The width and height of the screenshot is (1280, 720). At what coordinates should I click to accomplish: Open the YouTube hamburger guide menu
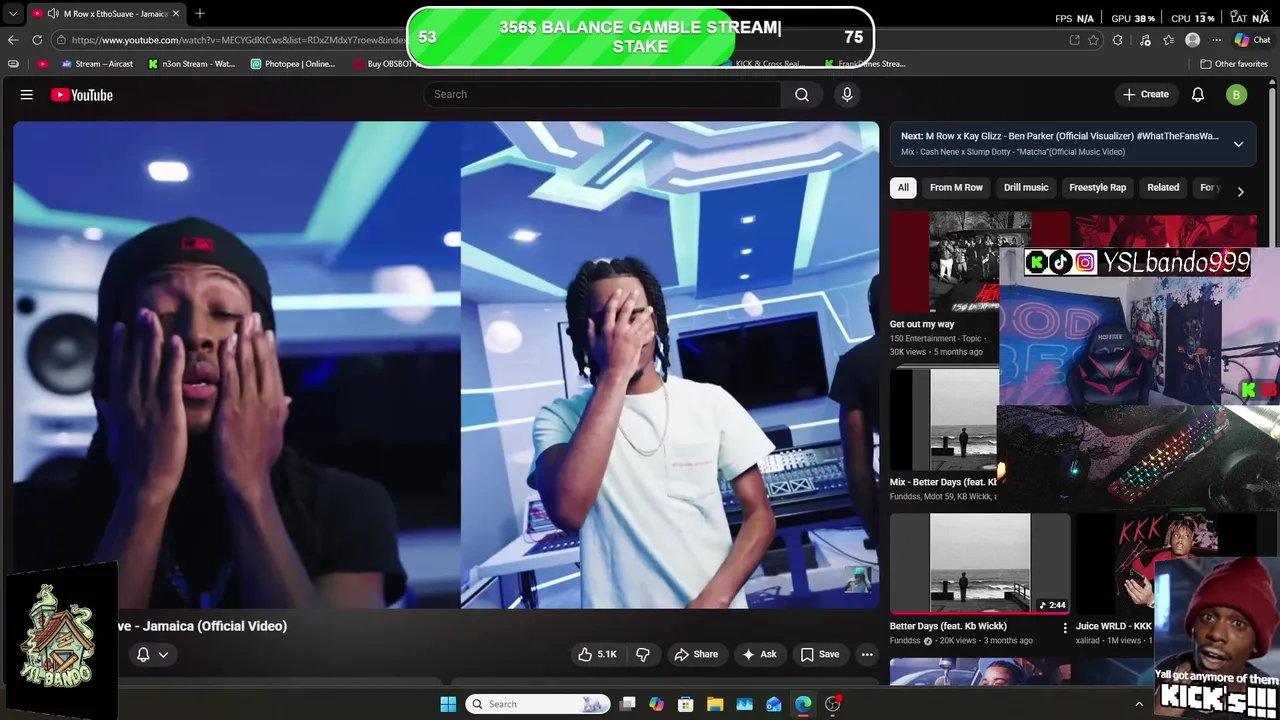27,95
